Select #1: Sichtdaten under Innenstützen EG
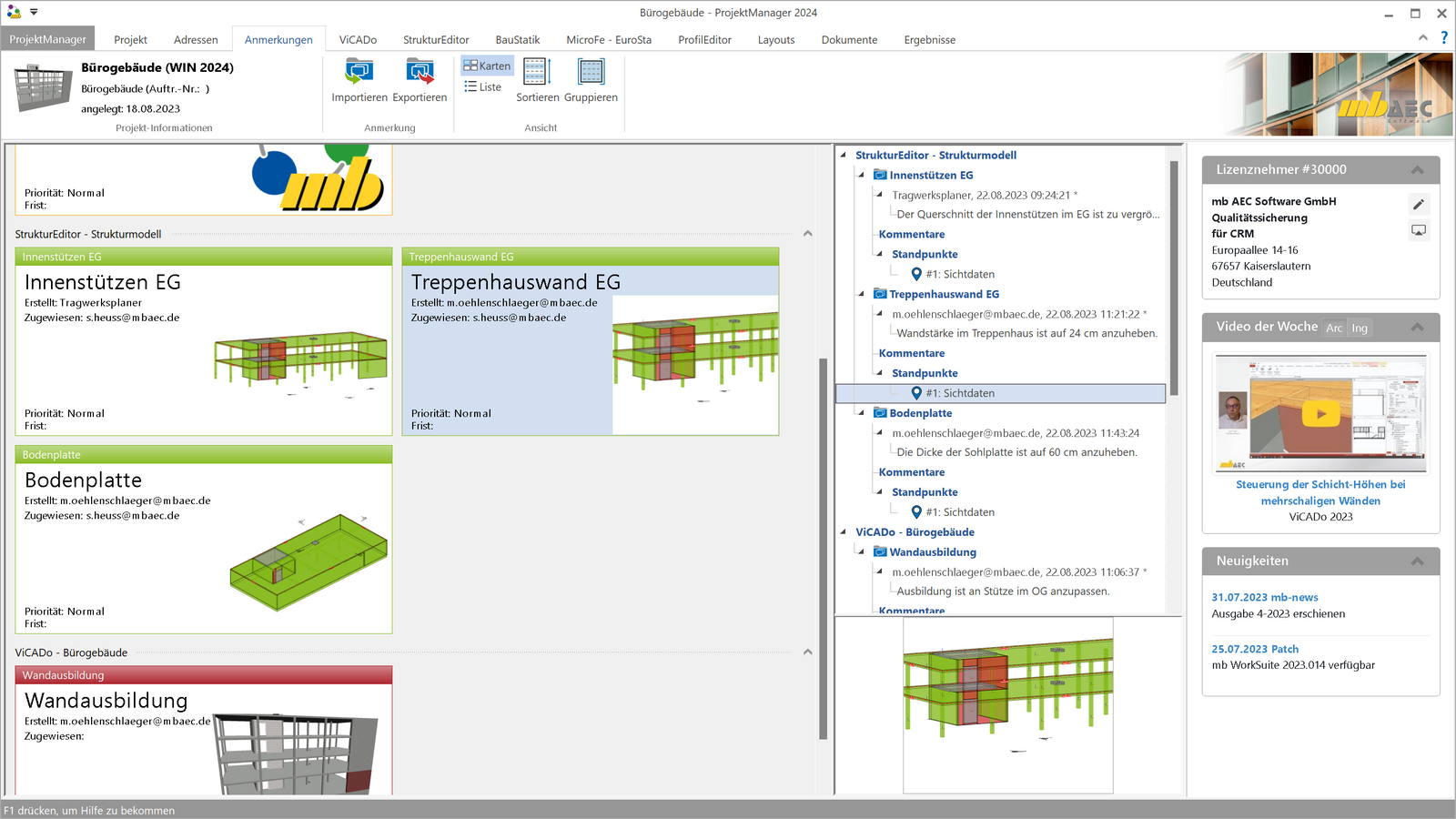The image size is (1456, 819). (959, 274)
